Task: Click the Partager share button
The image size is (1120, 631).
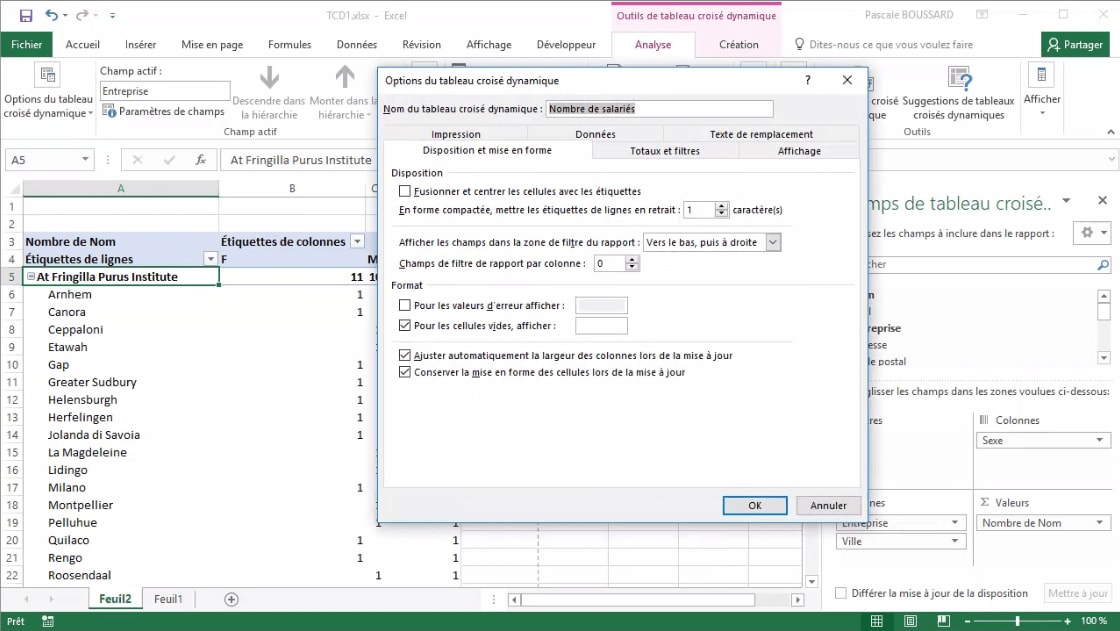Action: point(1075,44)
